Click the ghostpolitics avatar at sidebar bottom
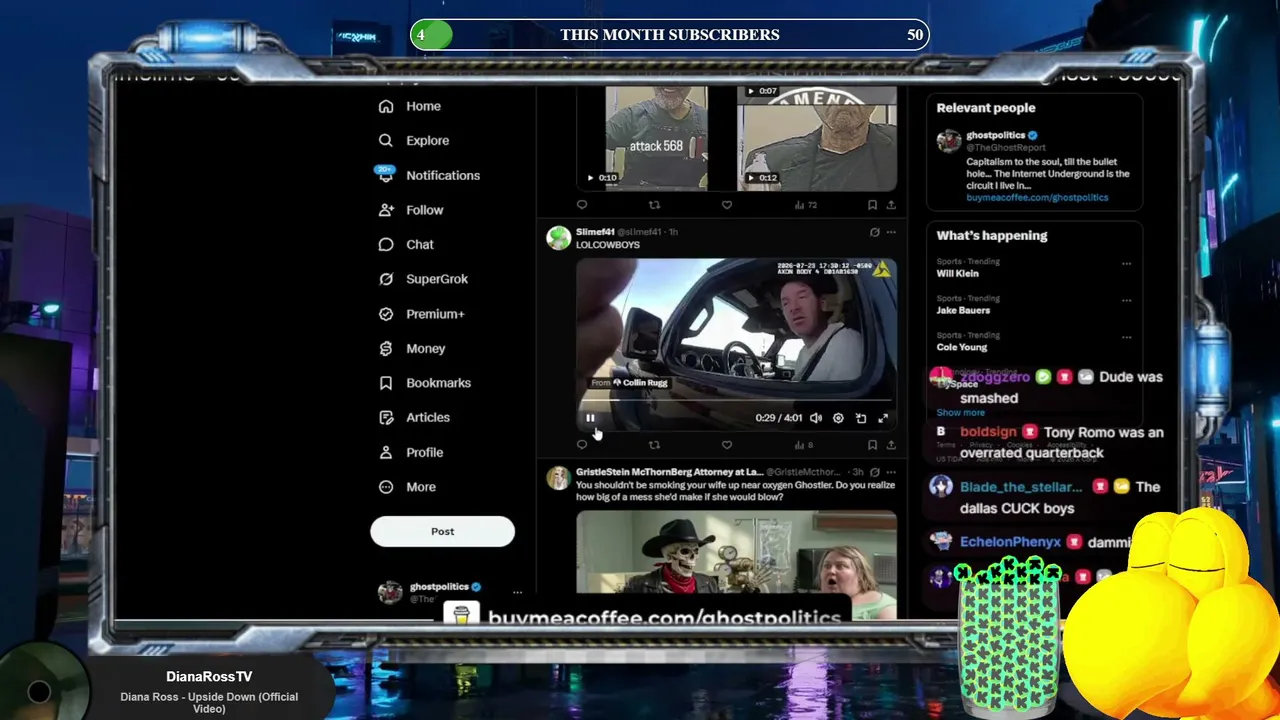Viewport: 1280px width, 720px height. 390,592
